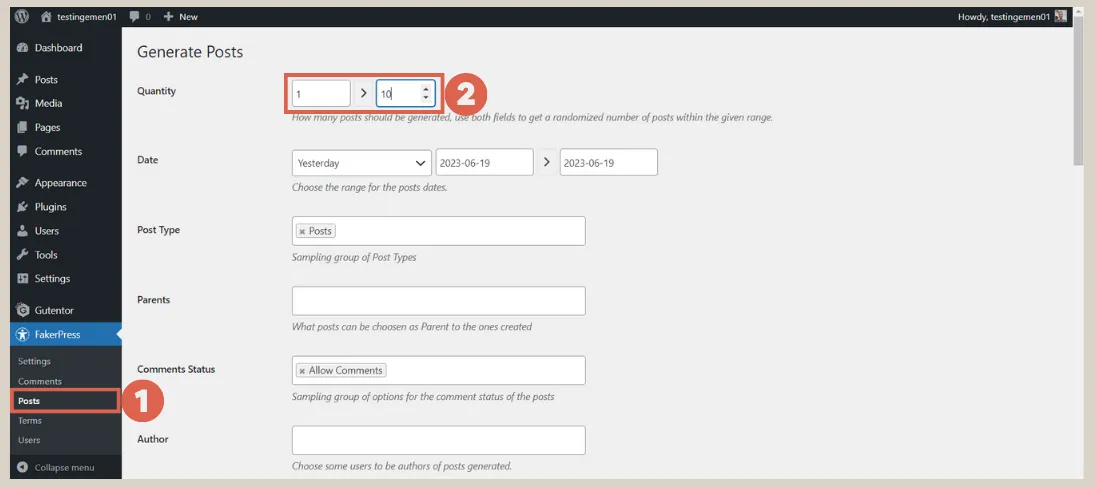Click the Gutentor logo icon

[22, 310]
